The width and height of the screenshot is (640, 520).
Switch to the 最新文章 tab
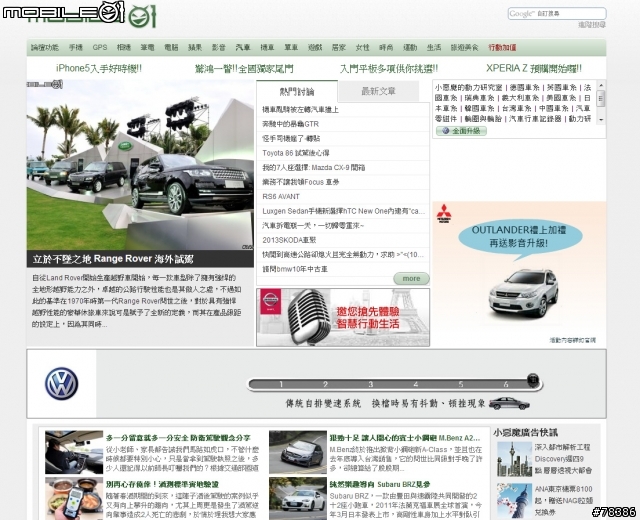378,91
